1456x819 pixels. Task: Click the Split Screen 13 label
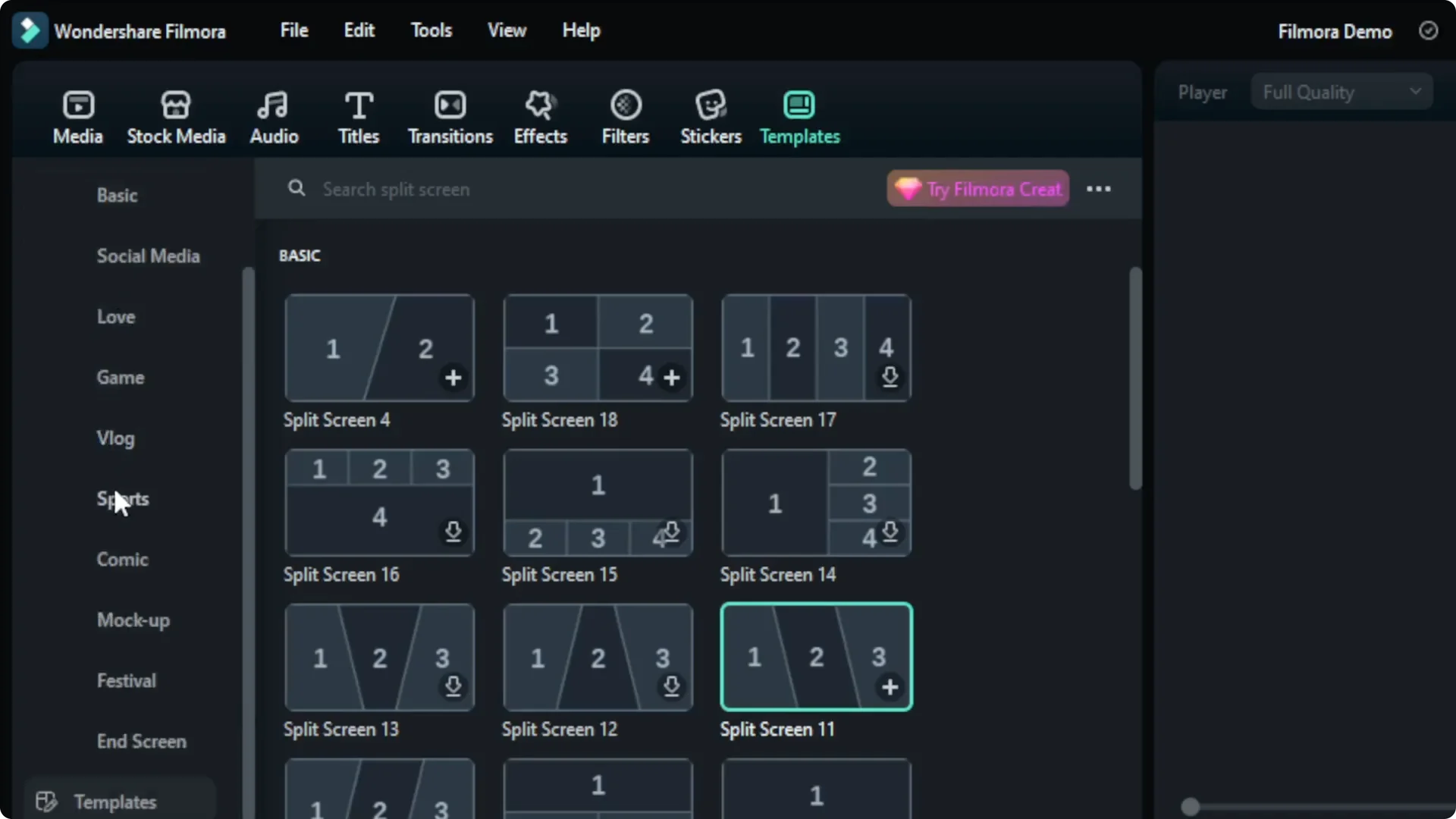coord(341,730)
